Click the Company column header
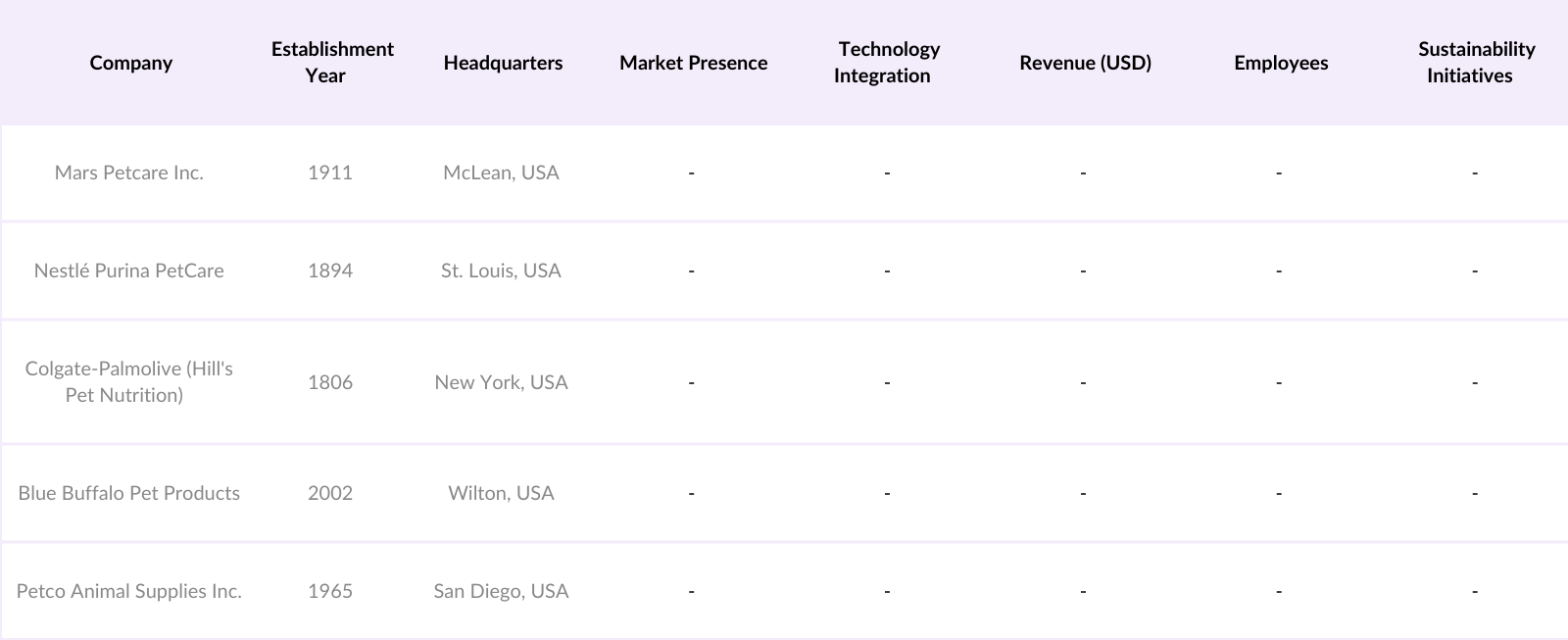 click(130, 63)
